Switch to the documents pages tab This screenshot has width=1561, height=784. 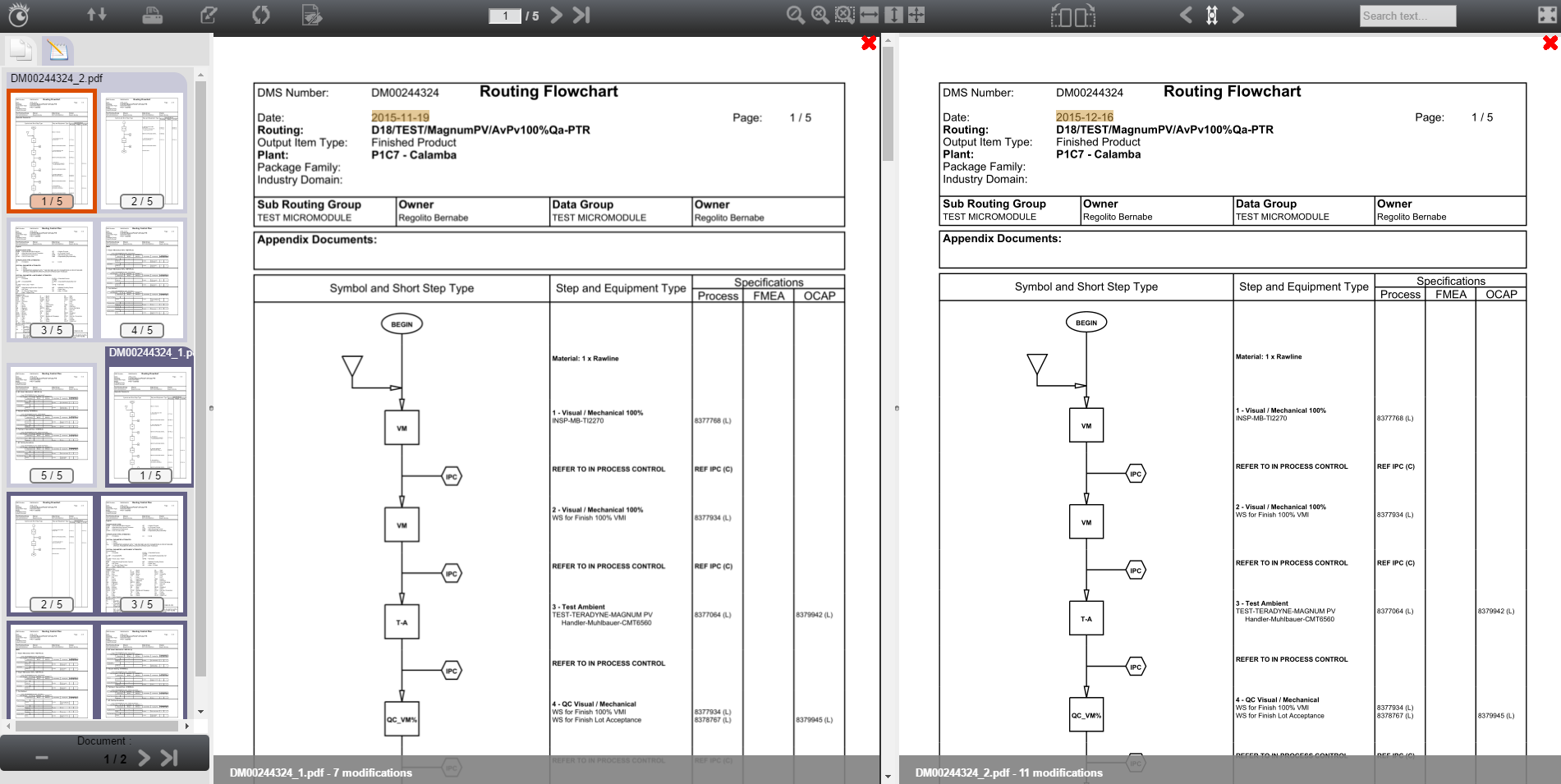coord(21,51)
